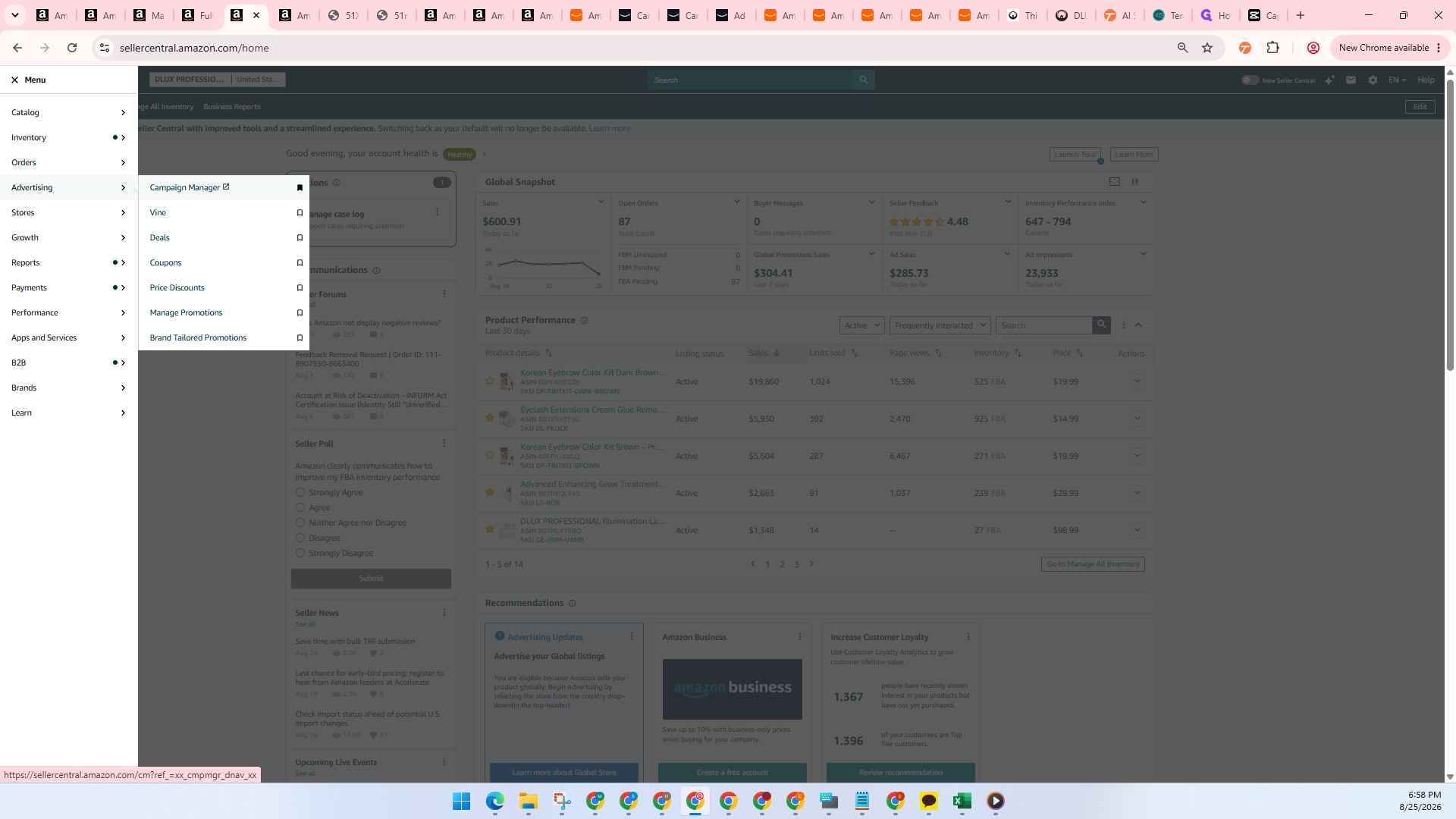Open the Seller Poll three-dot options
This screenshot has height=819, width=1456.
444,444
